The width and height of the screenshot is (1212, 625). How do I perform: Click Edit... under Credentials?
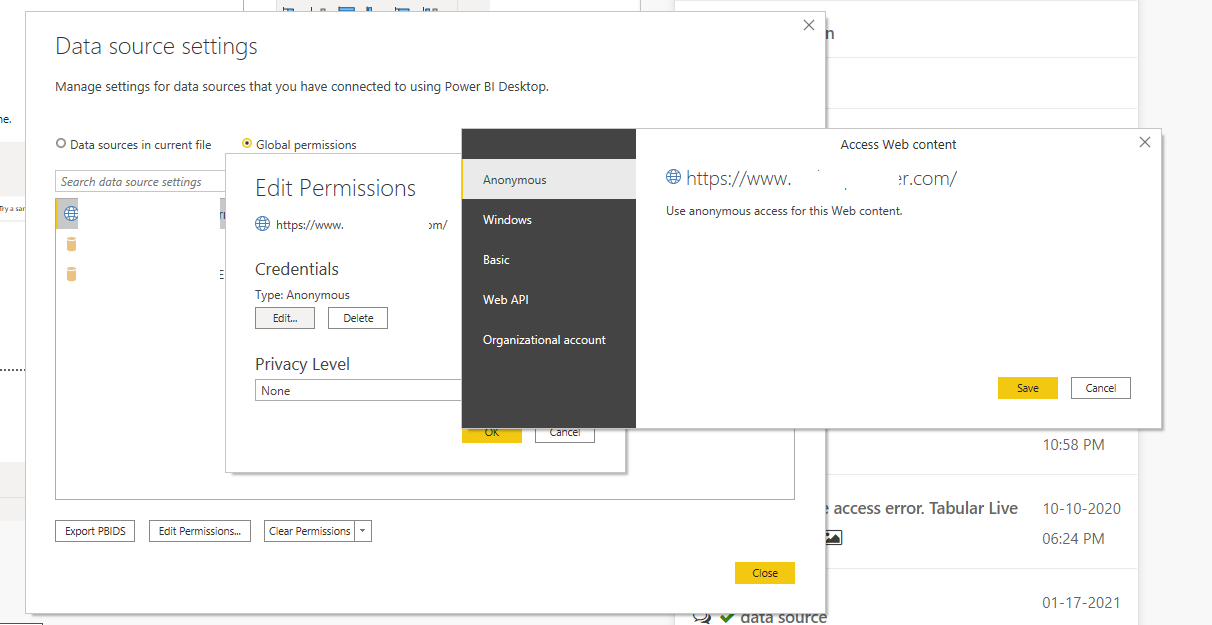(x=285, y=318)
